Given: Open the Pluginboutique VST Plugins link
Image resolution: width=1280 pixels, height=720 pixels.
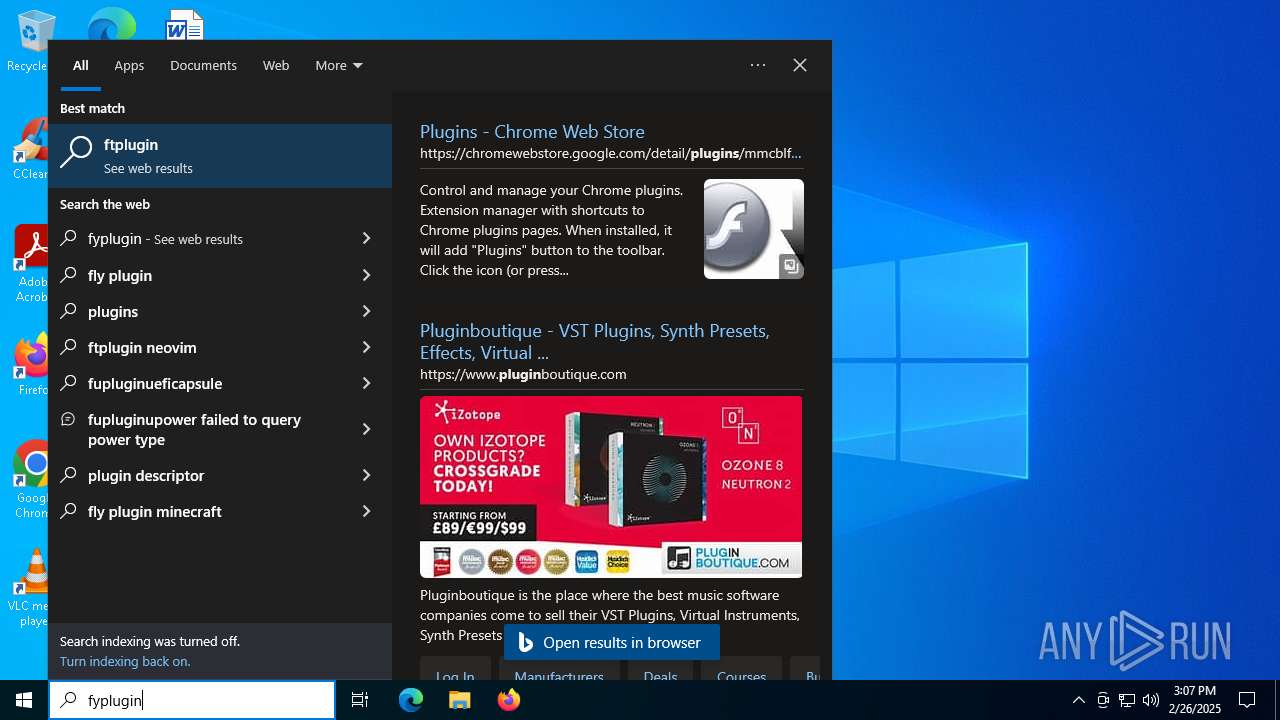Looking at the screenshot, I should 595,341.
